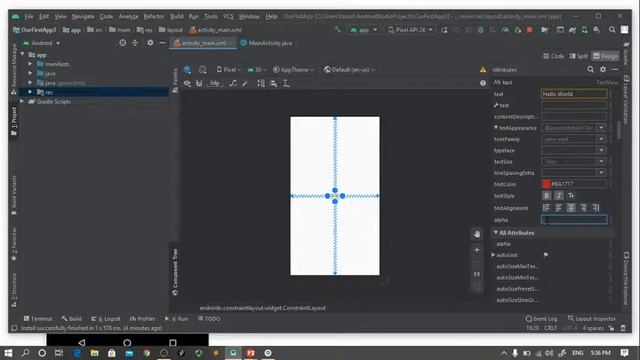Screen dimensions: 640x360
Task: Open Attributes panel gear settings
Action: 603,70
